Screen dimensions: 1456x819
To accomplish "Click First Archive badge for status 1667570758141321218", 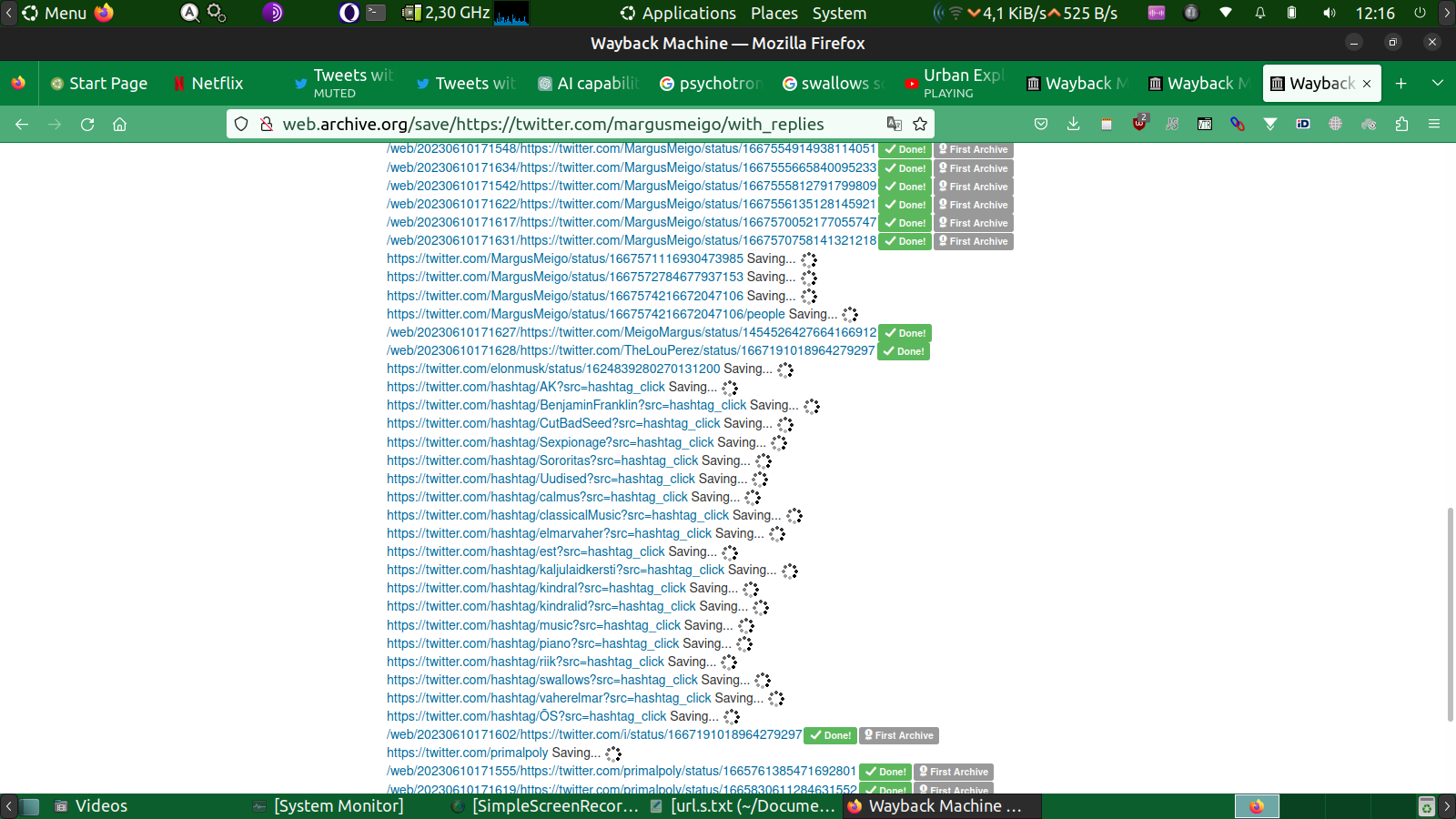I will [974, 241].
